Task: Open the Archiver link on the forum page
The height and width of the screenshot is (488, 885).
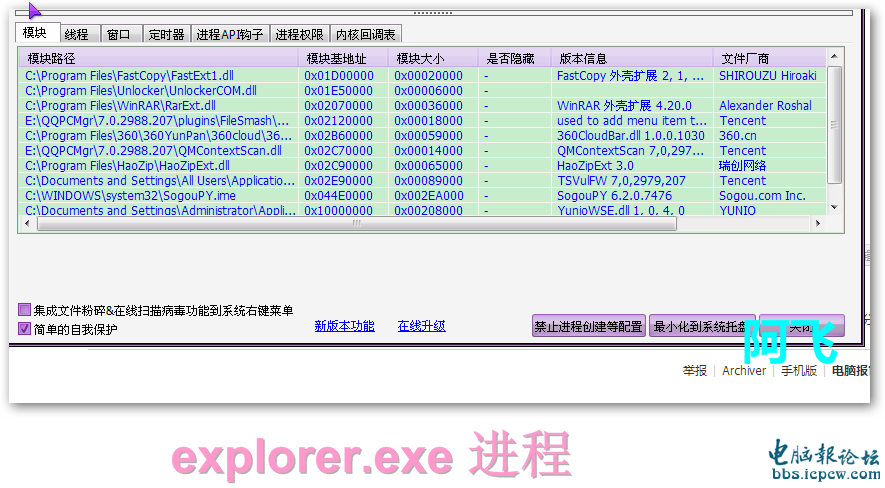Action: [x=744, y=371]
